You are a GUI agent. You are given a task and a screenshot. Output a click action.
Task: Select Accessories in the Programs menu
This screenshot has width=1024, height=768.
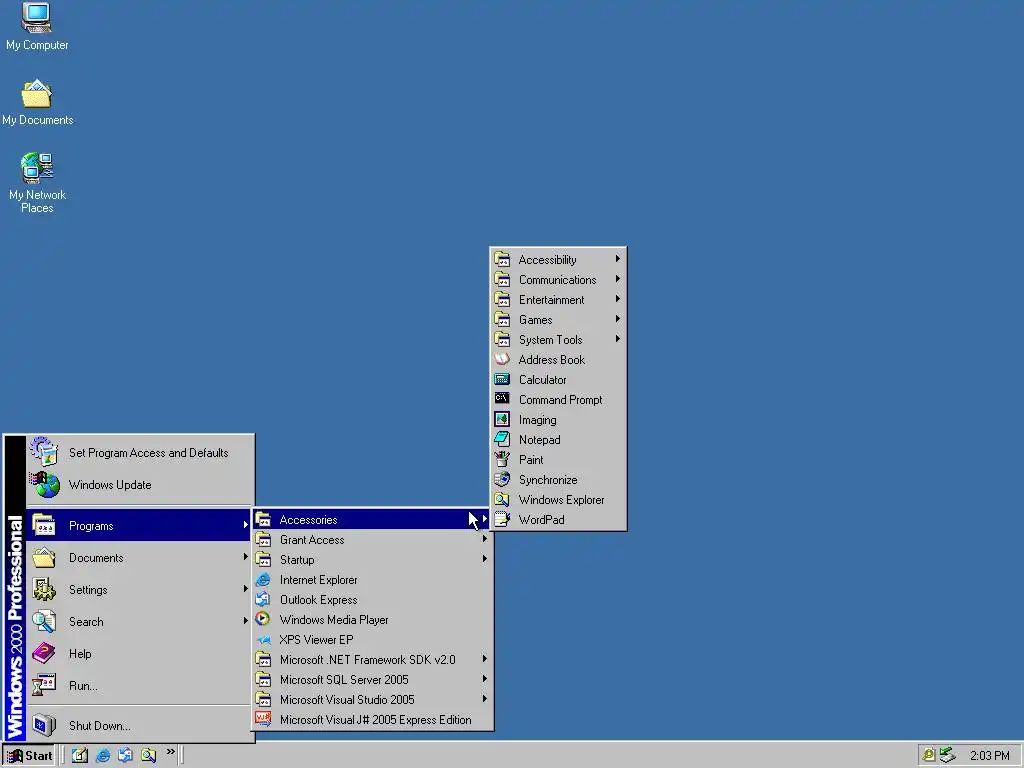pyautogui.click(x=372, y=519)
